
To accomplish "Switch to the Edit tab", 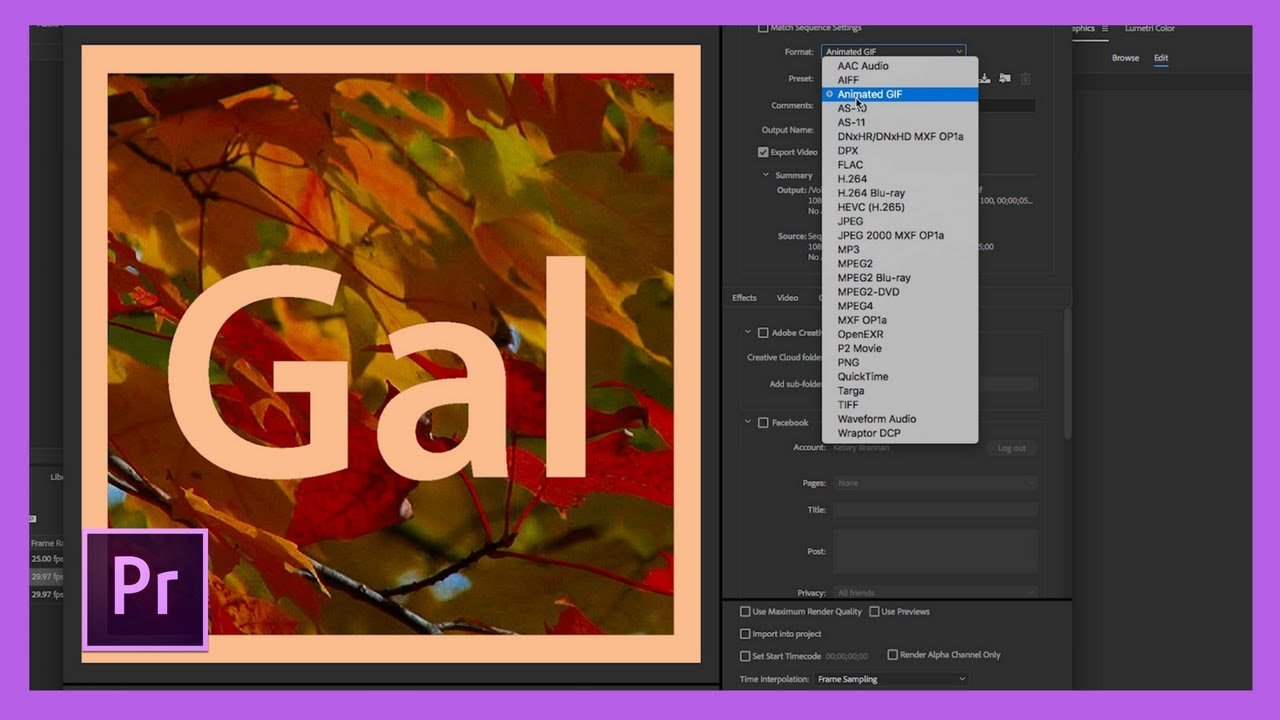I will pyautogui.click(x=1160, y=57).
